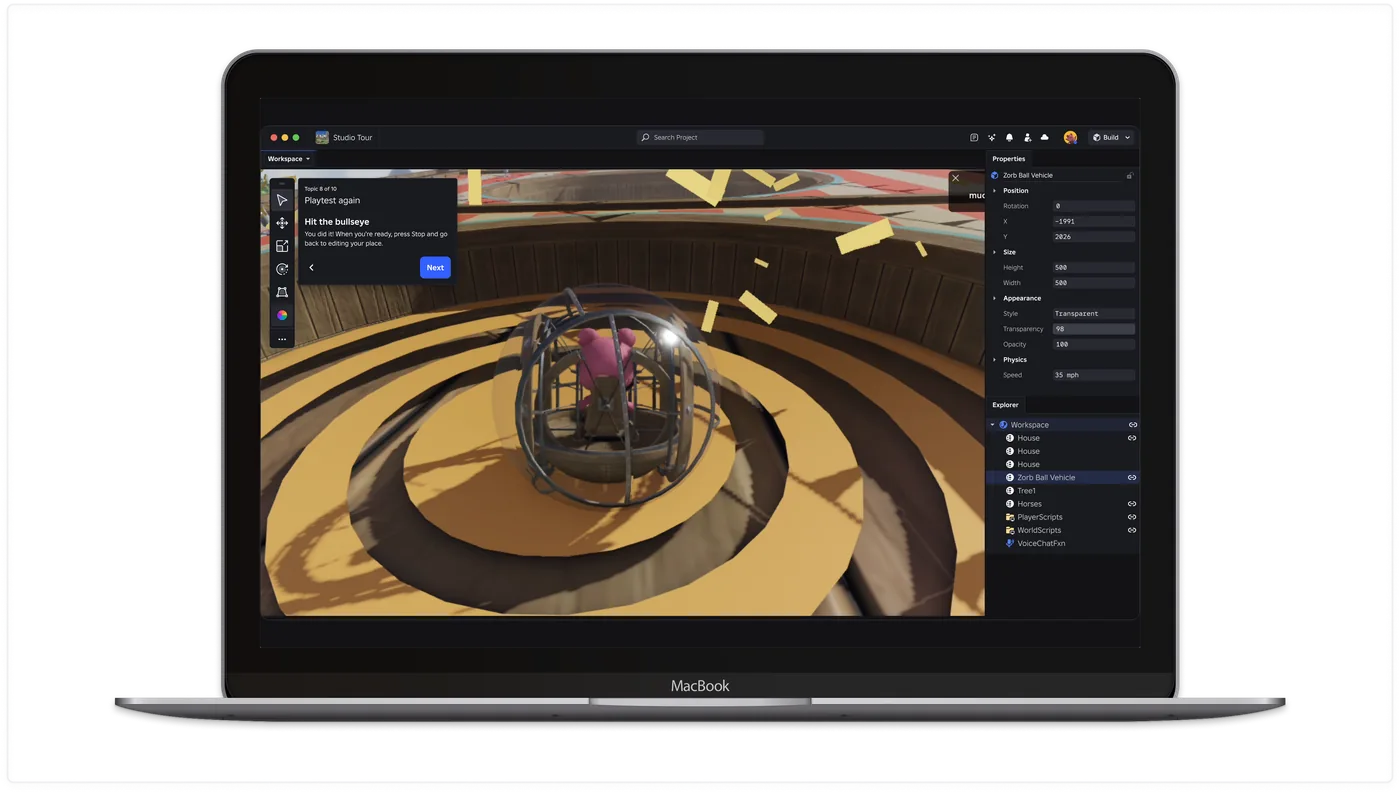Open the user avatar profile

(x=1070, y=137)
